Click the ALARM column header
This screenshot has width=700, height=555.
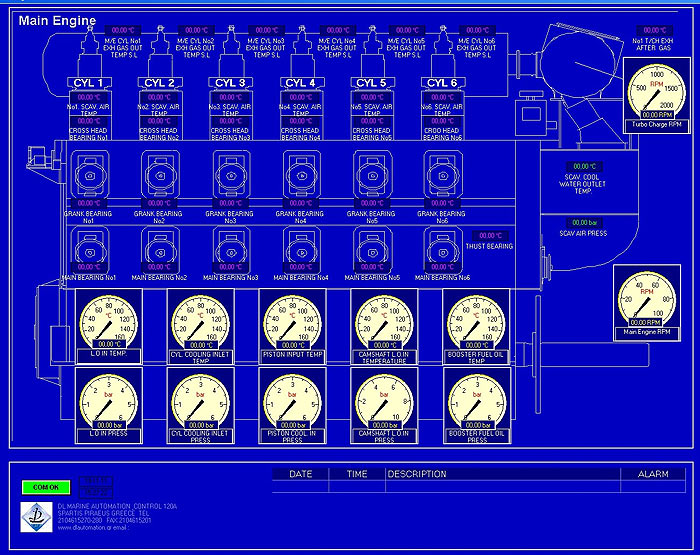653,474
